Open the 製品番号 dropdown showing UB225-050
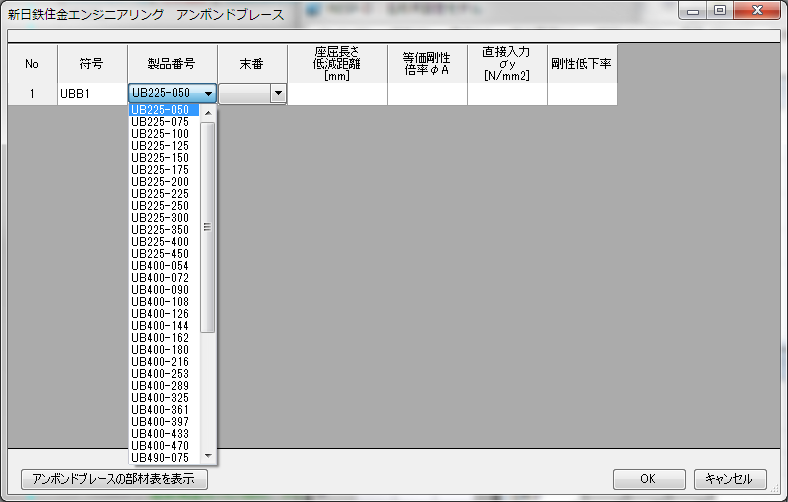788x502 pixels. tap(172, 93)
